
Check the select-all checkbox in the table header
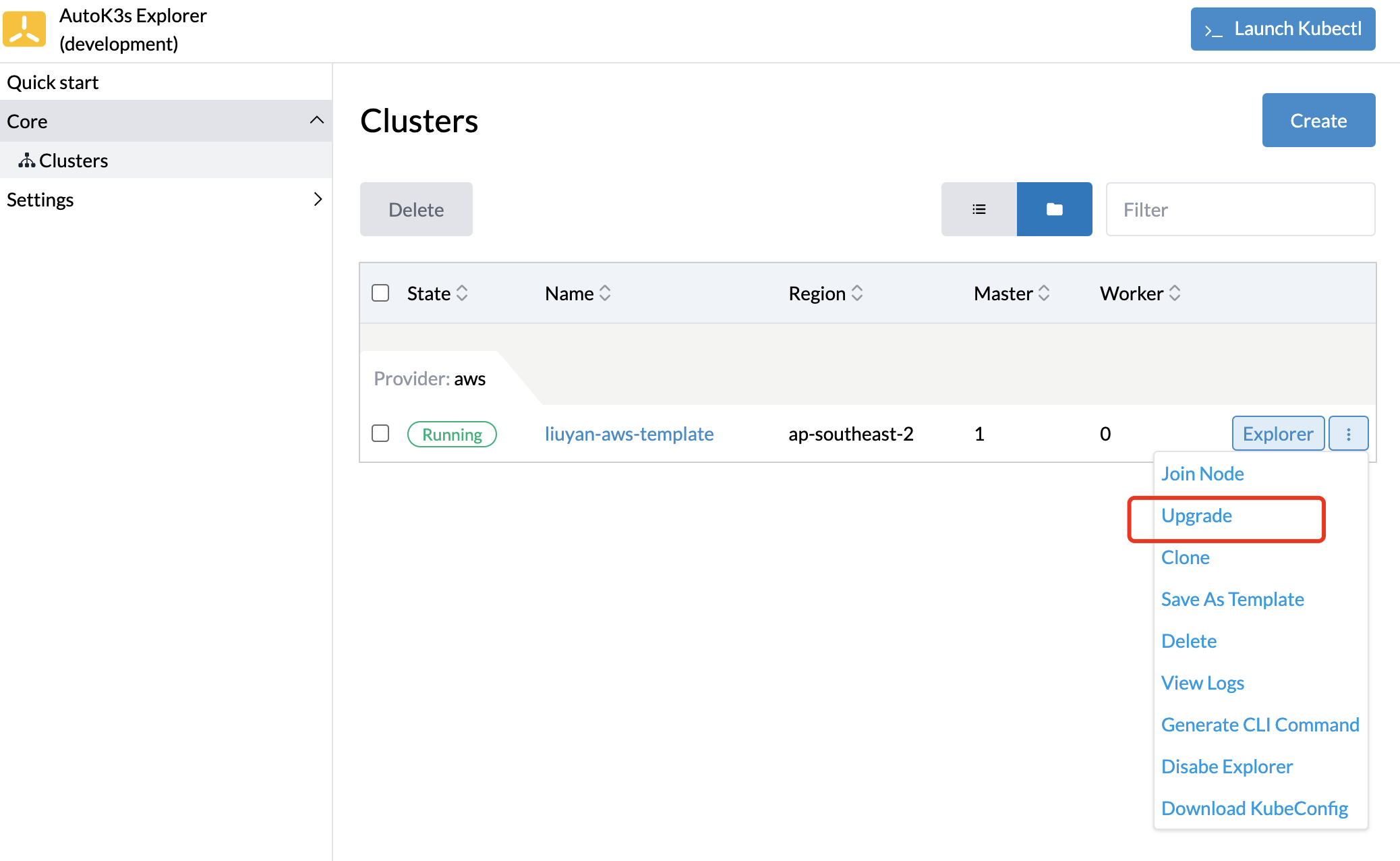point(380,292)
